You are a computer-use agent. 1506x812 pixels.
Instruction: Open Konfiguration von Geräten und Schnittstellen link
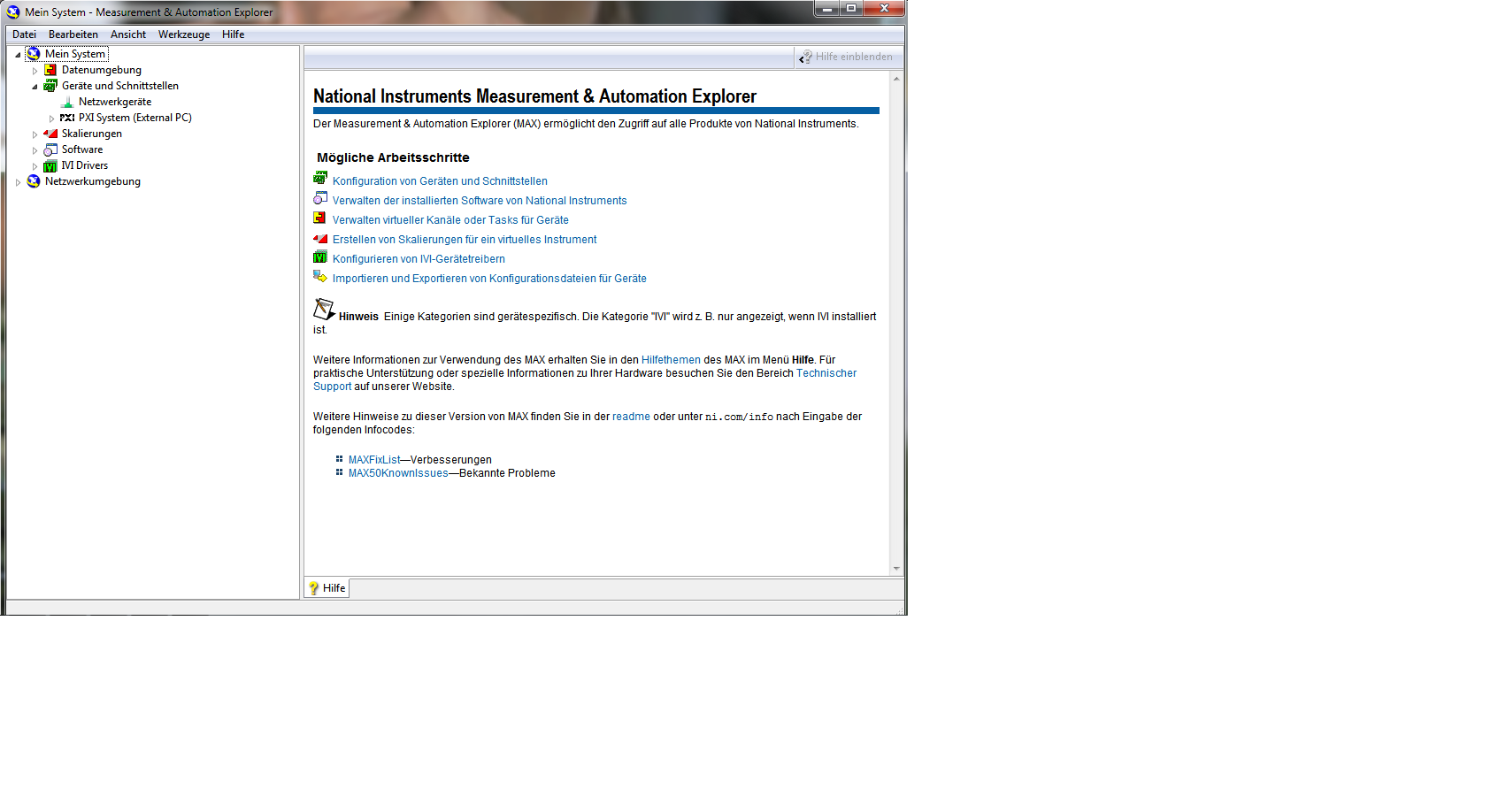click(440, 181)
